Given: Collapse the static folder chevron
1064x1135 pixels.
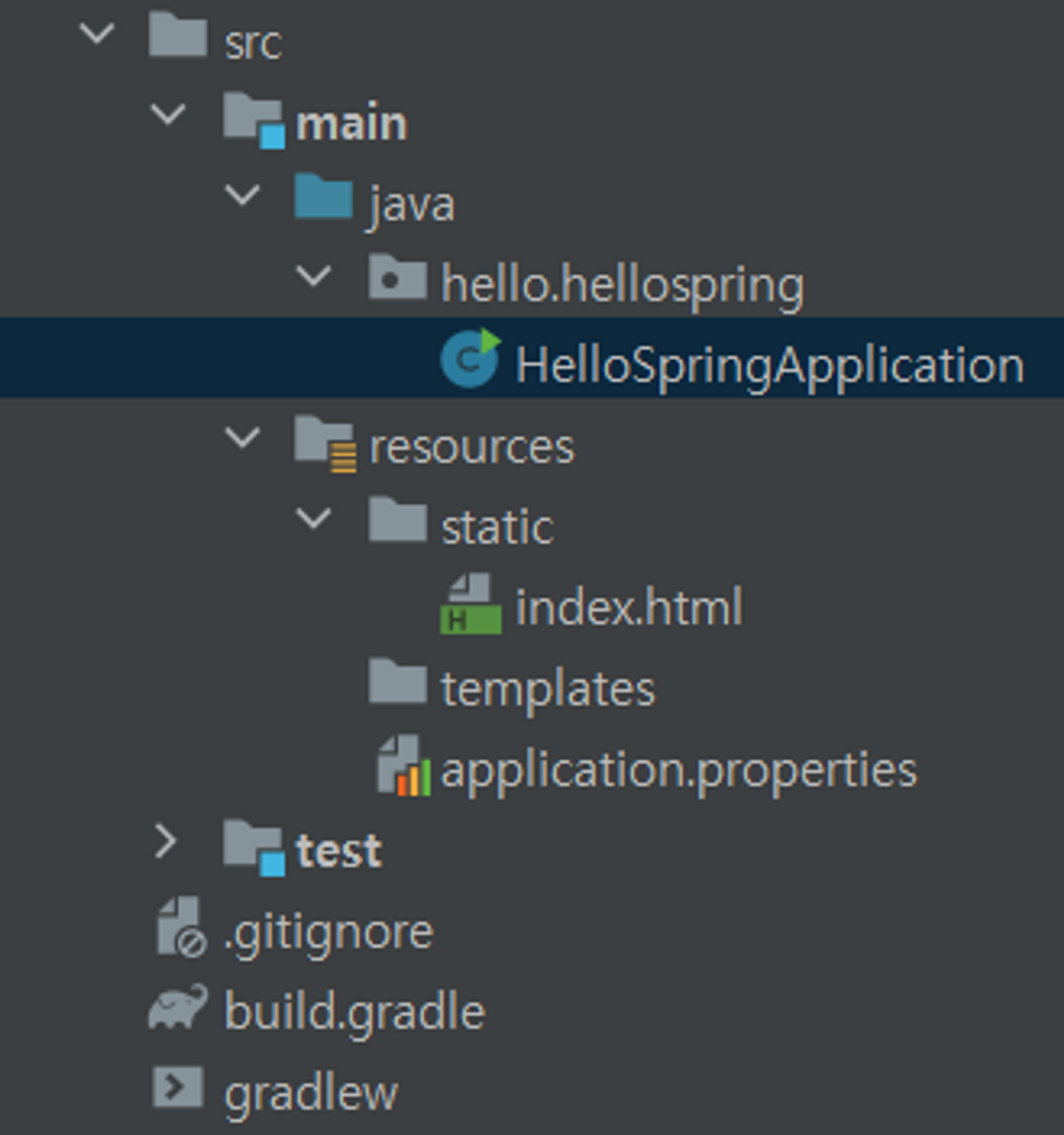Looking at the screenshot, I should [x=313, y=518].
